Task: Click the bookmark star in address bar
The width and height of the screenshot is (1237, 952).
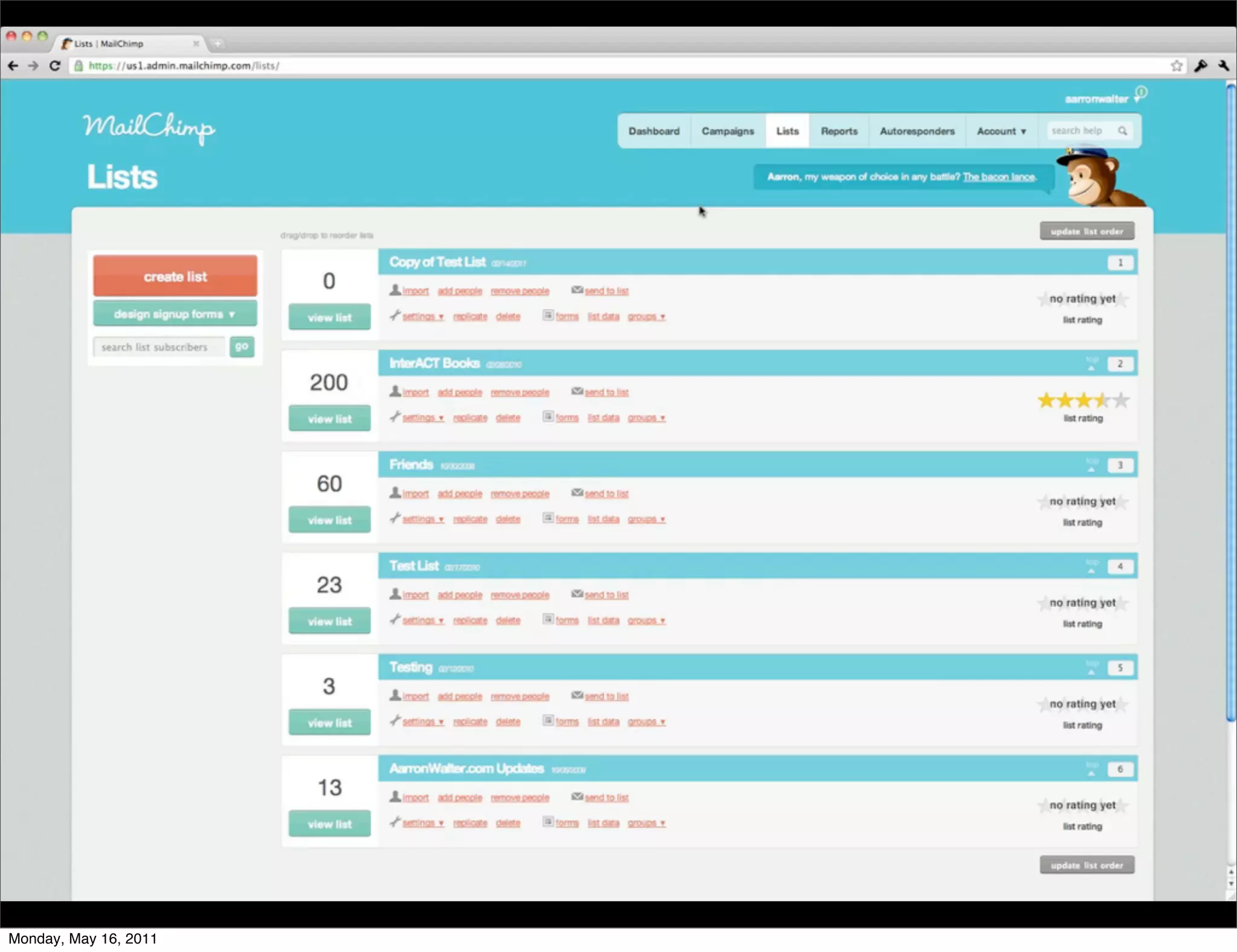Action: [x=1176, y=66]
